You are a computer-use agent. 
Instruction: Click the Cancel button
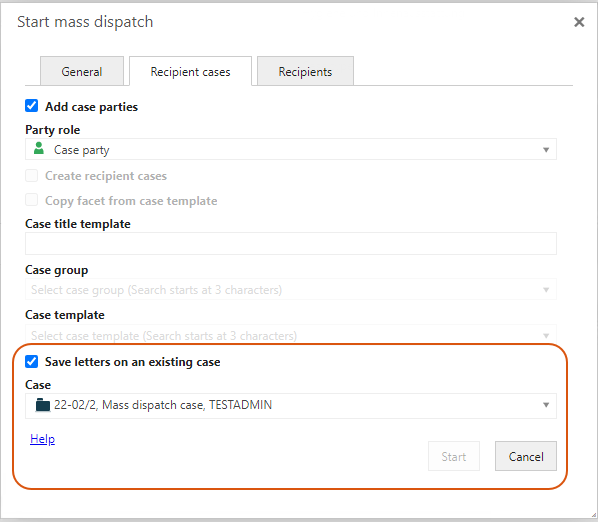click(x=526, y=456)
